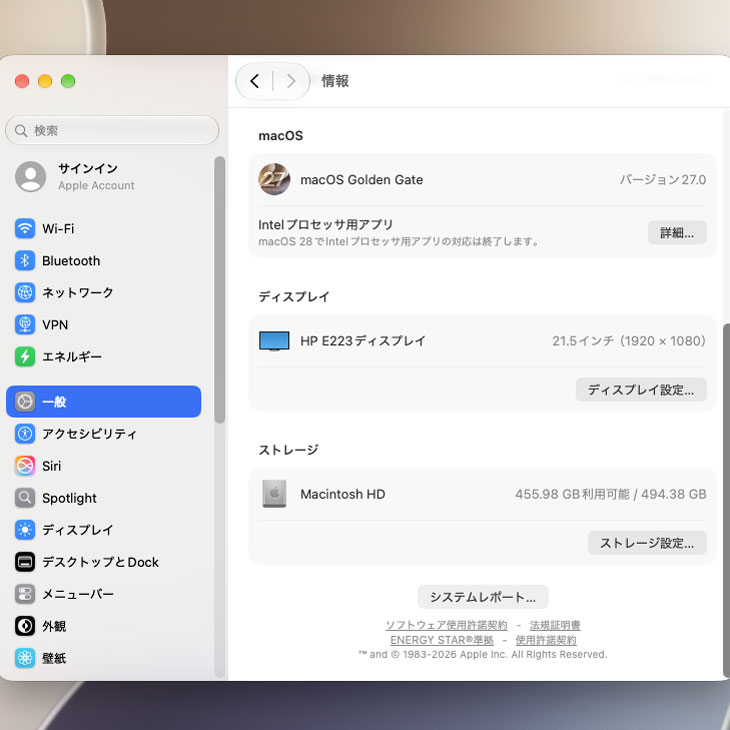730x730 pixels.
Task: Click the sidebar vertical scrollbar
Action: point(220,290)
